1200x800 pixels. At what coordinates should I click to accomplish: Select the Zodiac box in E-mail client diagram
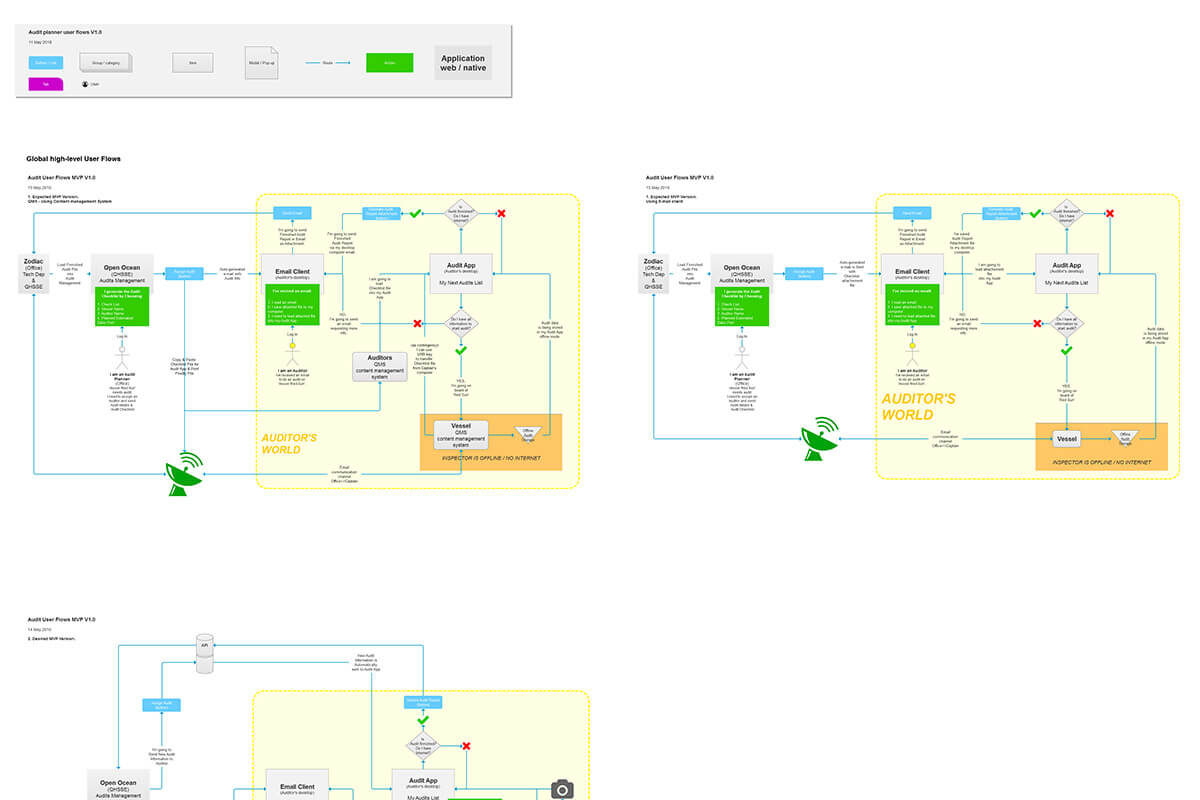(x=652, y=273)
